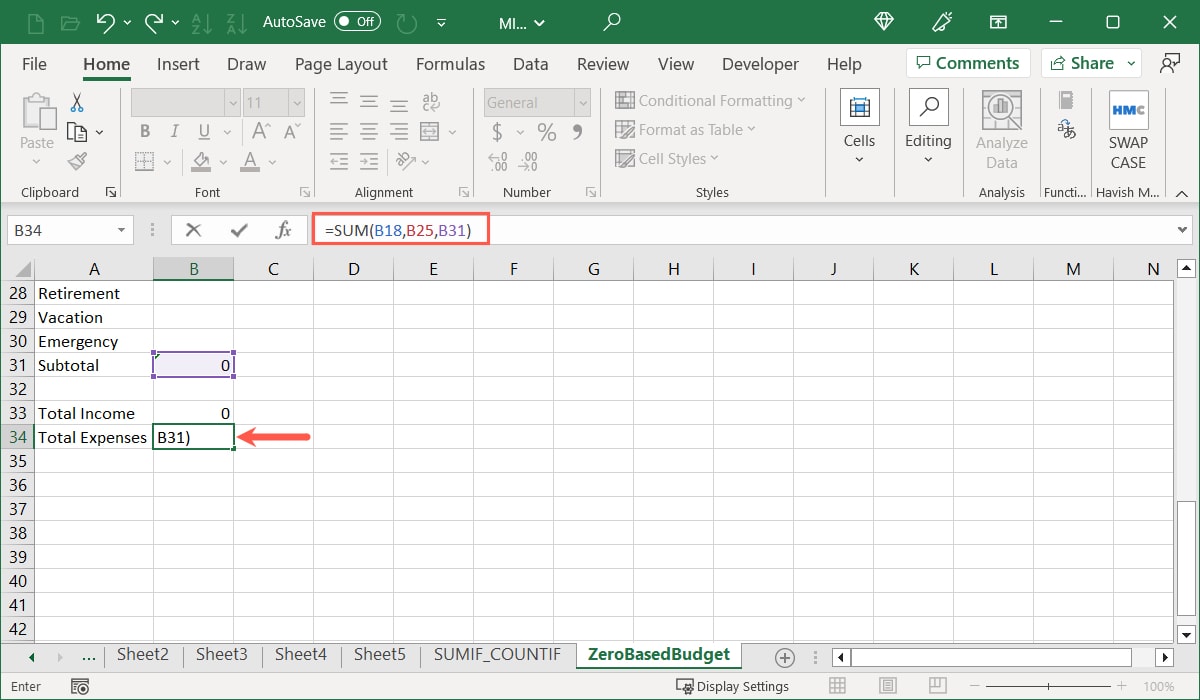The width and height of the screenshot is (1200, 700).
Task: Click the Comments button
Action: coord(967,62)
